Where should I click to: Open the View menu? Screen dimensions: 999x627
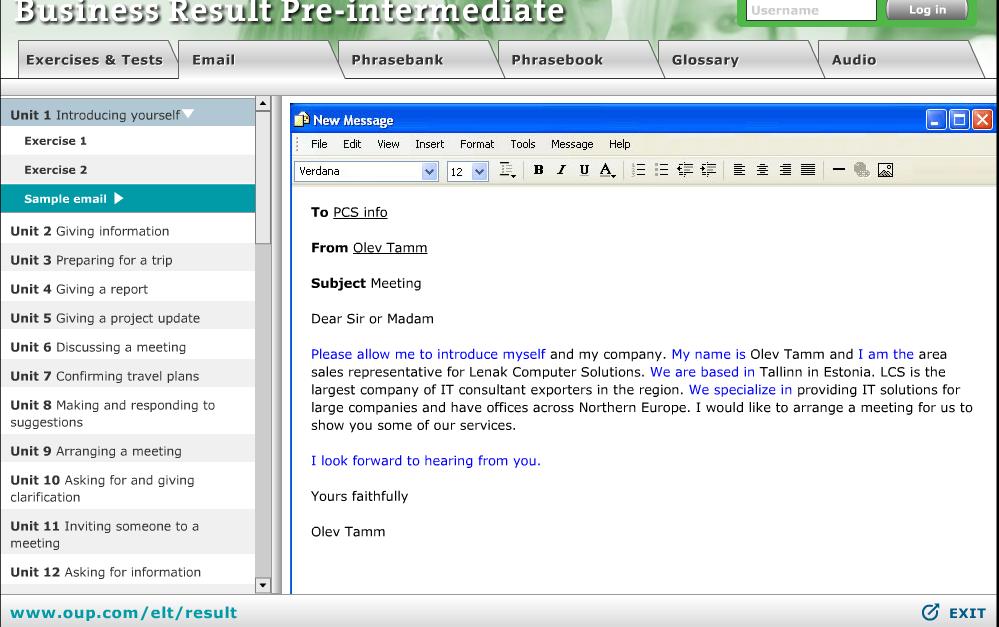click(388, 144)
